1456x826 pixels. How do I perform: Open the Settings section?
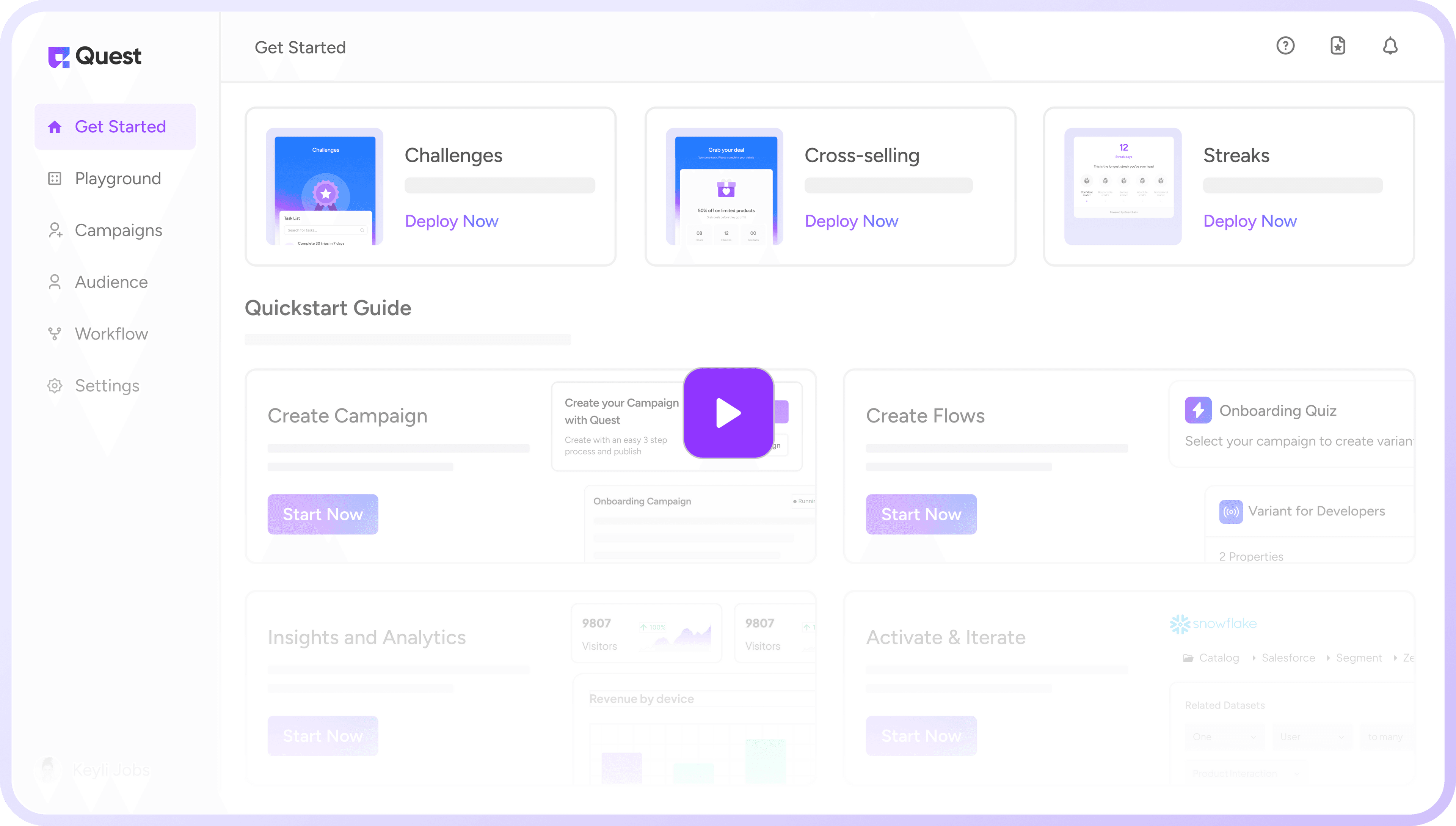click(106, 385)
